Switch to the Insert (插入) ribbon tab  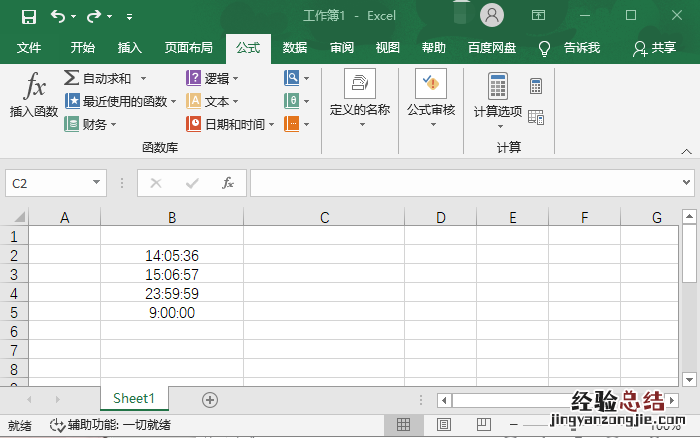[x=130, y=47]
